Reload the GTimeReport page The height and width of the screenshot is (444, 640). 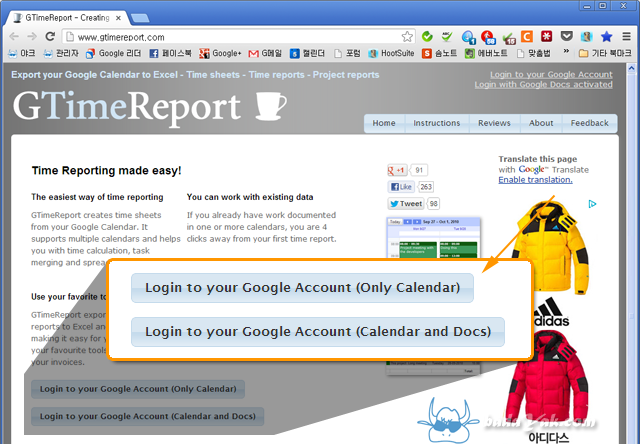50,36
